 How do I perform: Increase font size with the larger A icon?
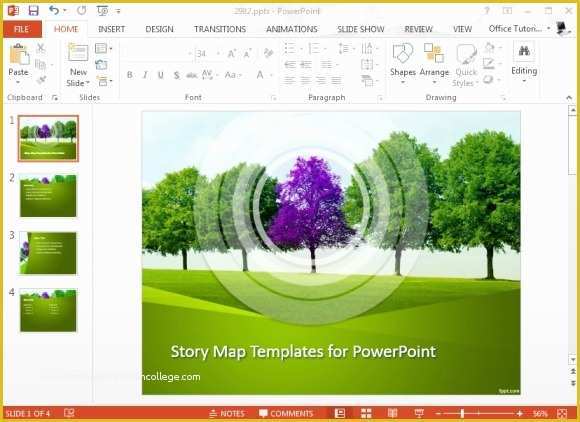coord(232,54)
